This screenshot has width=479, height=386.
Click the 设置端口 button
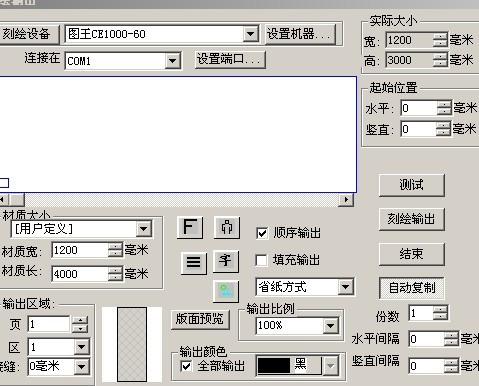(x=230, y=59)
